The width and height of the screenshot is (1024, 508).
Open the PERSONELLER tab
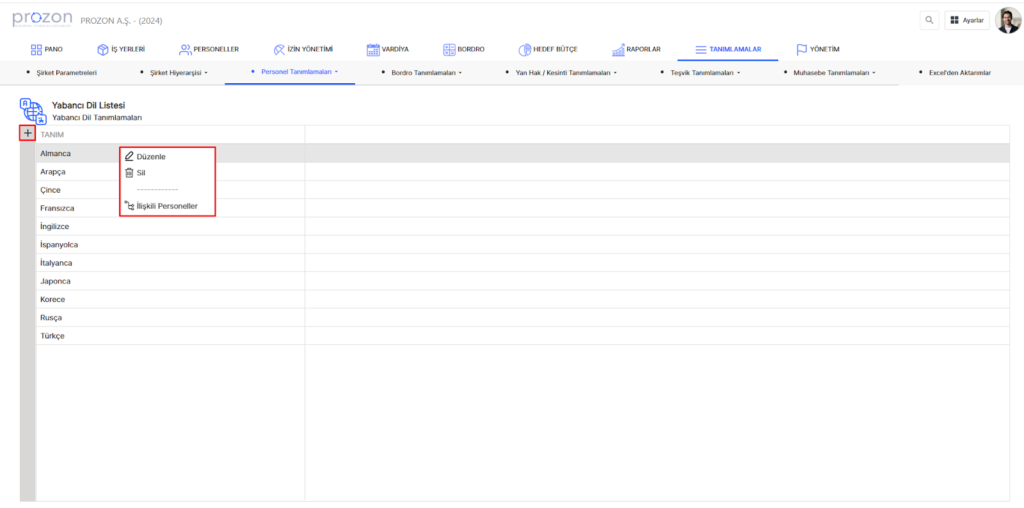209,49
